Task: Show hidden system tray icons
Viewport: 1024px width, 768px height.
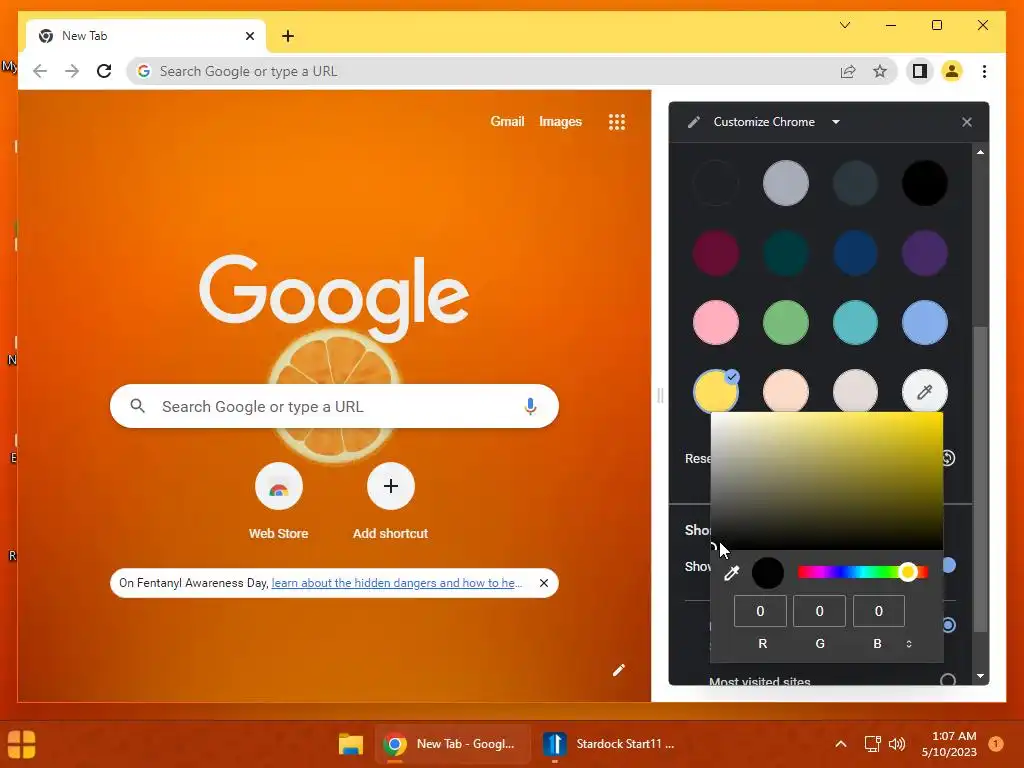Action: [841, 744]
